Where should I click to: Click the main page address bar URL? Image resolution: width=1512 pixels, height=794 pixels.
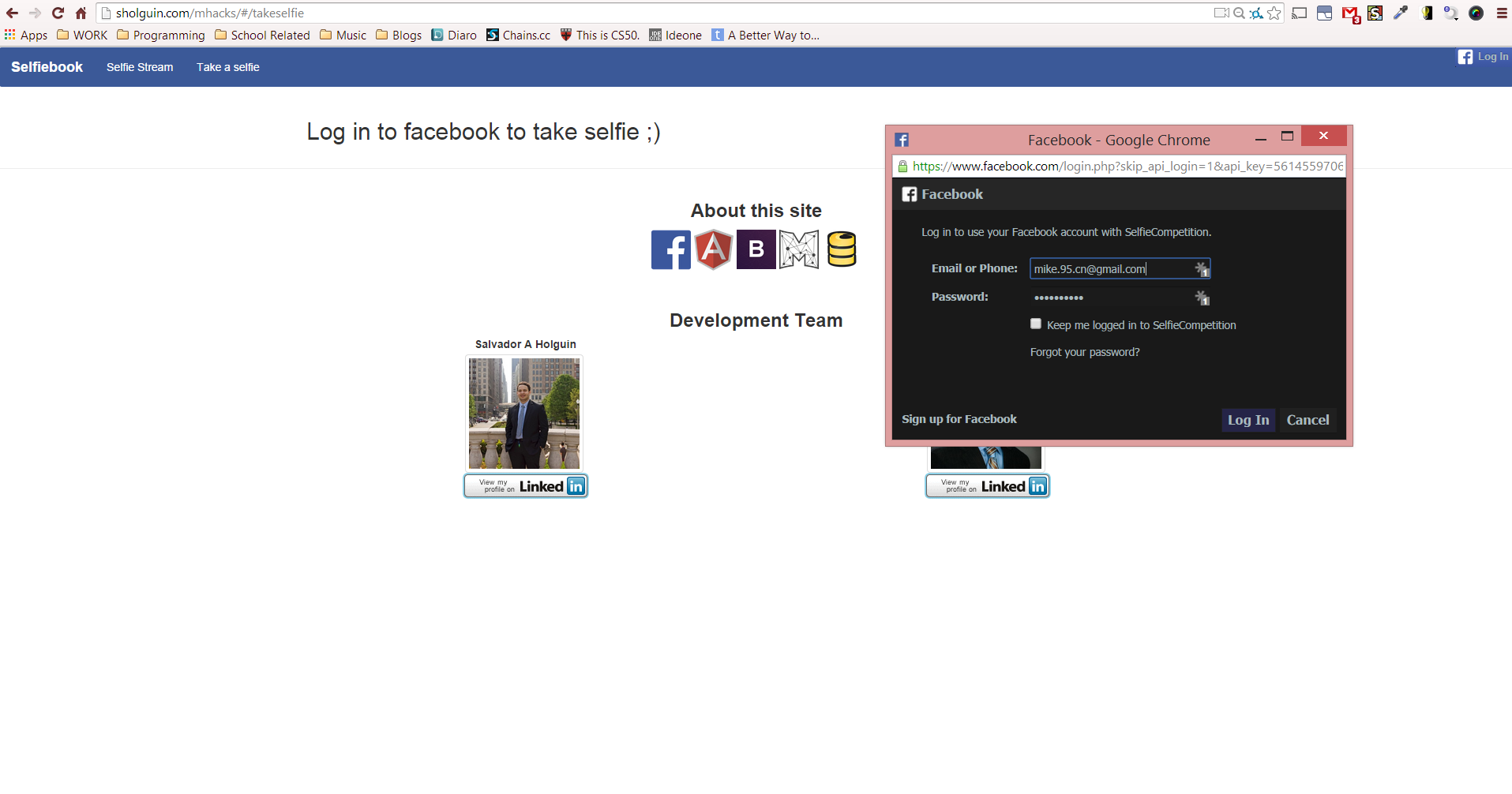tap(210, 13)
